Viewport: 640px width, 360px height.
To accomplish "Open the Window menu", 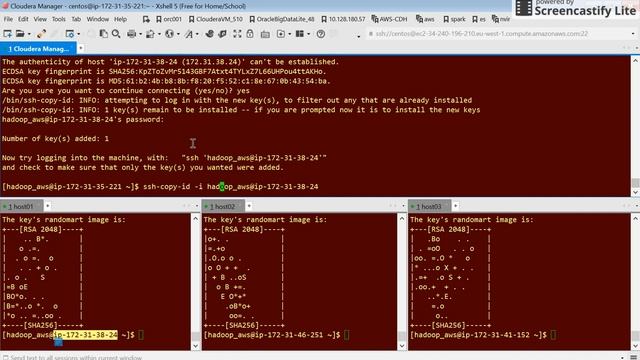I will (98, 19).
